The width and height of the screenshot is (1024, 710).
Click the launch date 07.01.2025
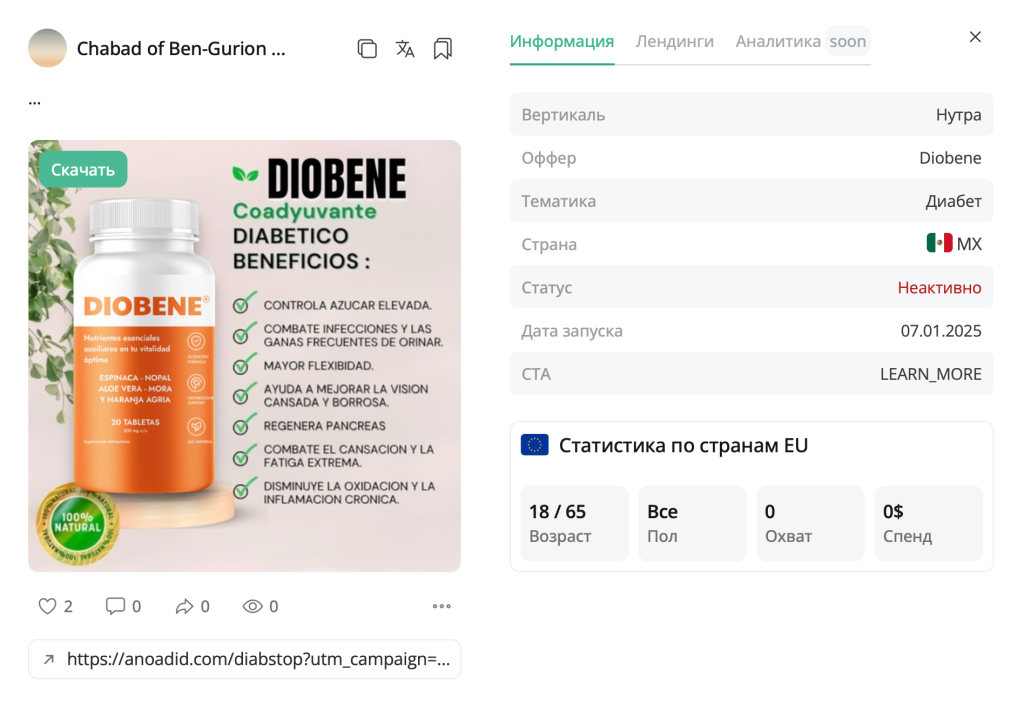coord(941,331)
